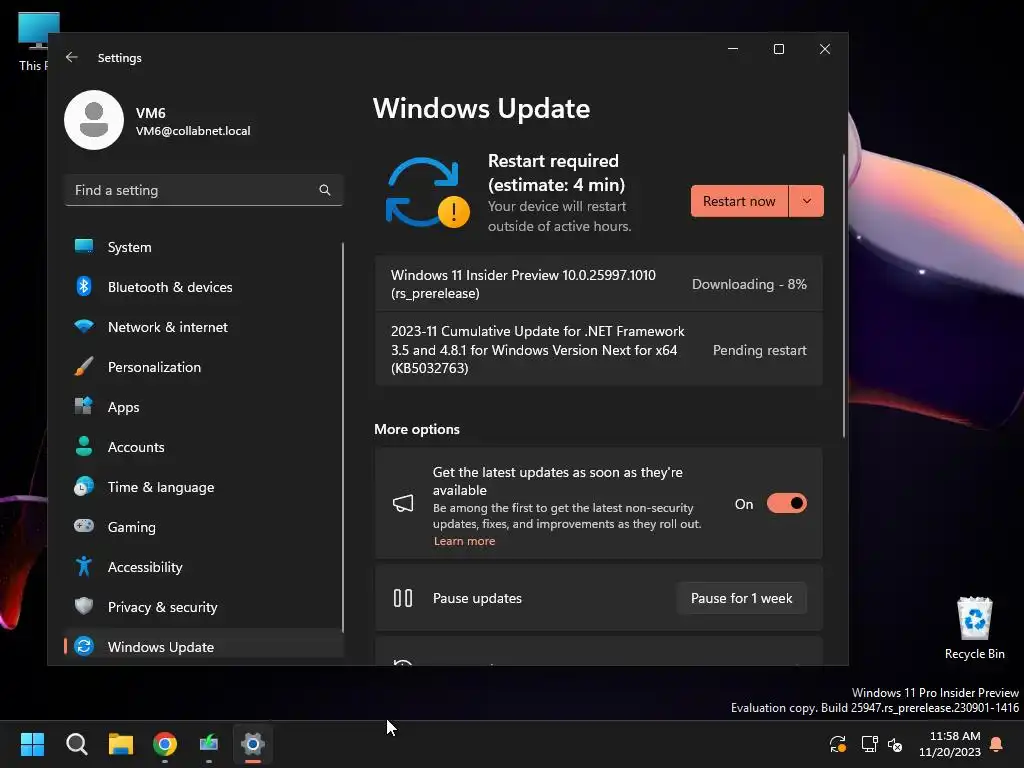This screenshot has height=768, width=1024.
Task: Click the Privacy & security shield icon
Action: [84, 606]
